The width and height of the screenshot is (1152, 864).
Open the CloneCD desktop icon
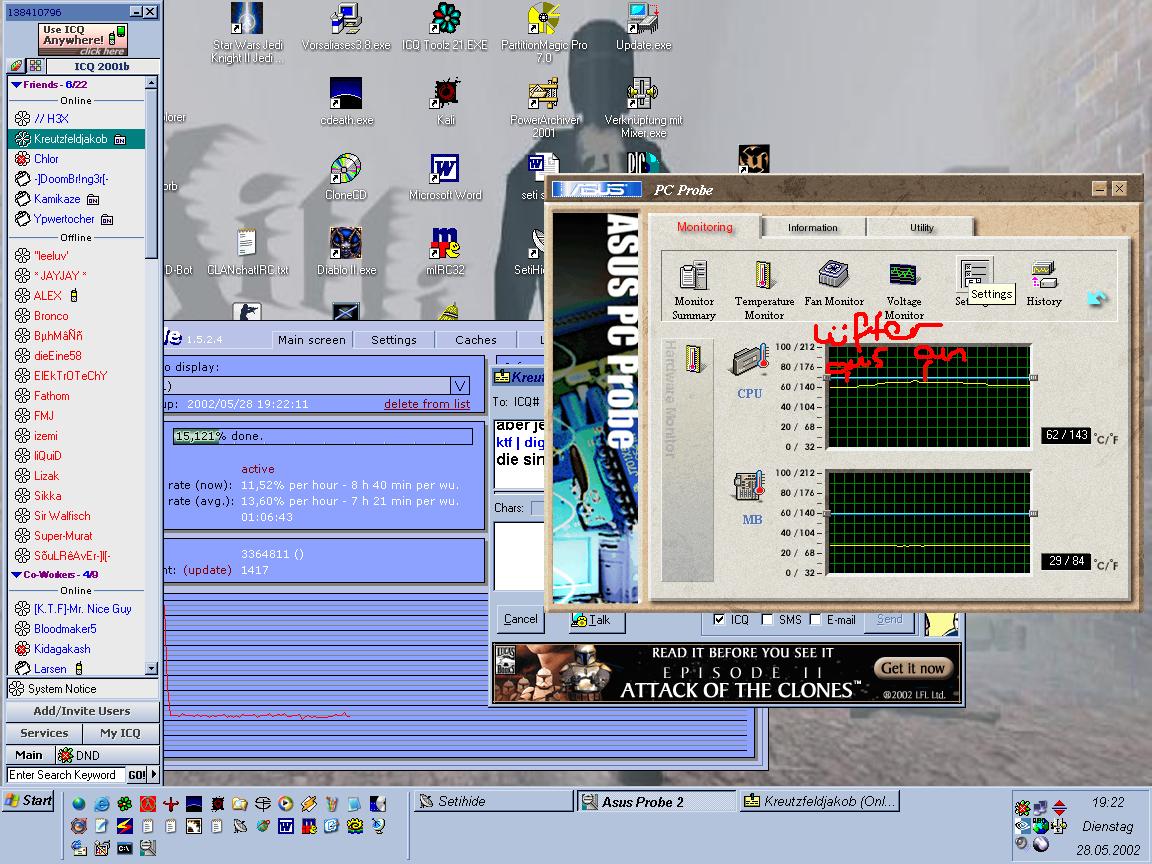(345, 176)
